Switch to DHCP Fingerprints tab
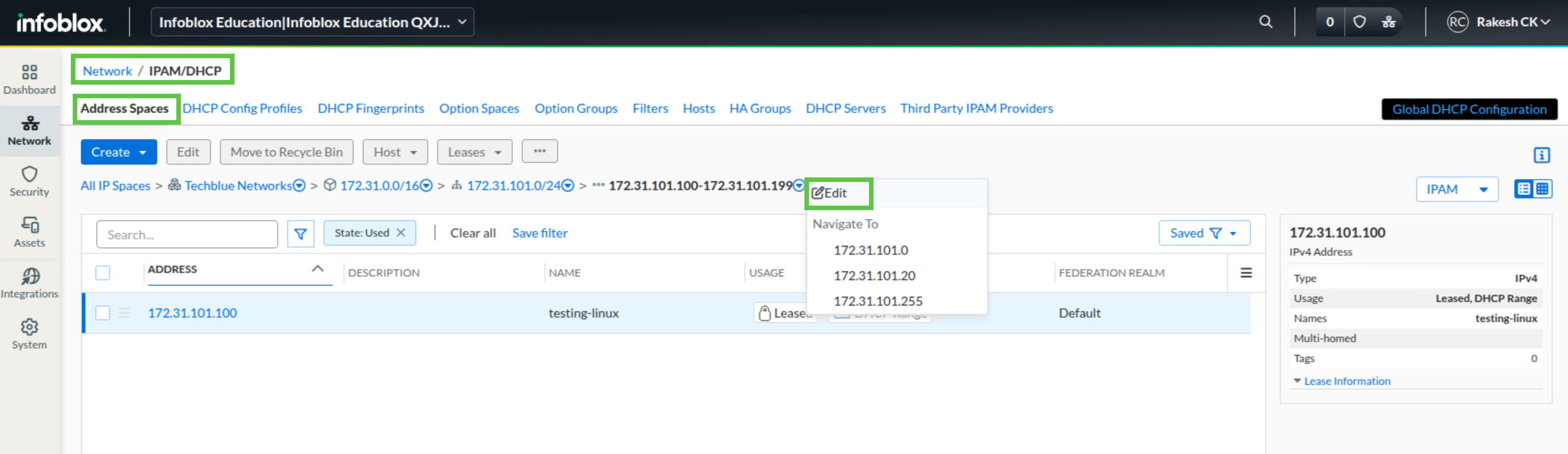Screen dimensions: 1568x454 [371, 108]
